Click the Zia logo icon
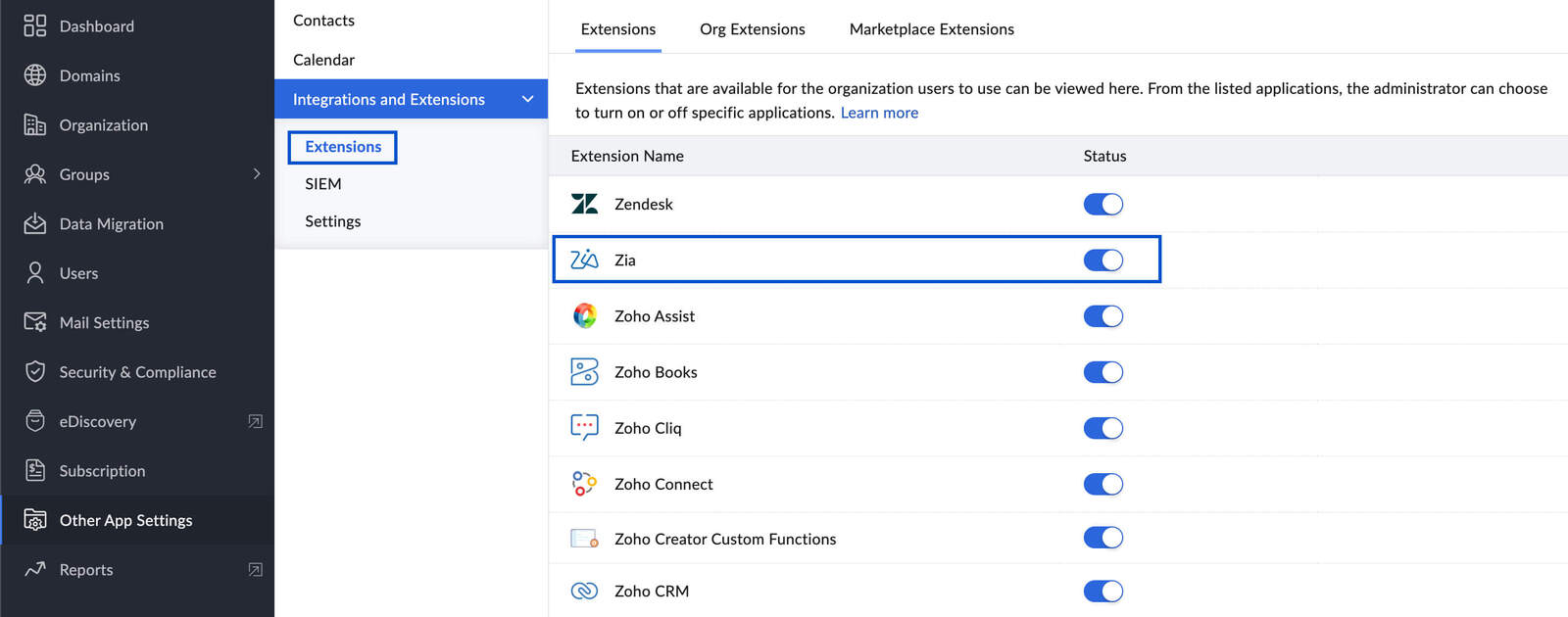 click(584, 260)
